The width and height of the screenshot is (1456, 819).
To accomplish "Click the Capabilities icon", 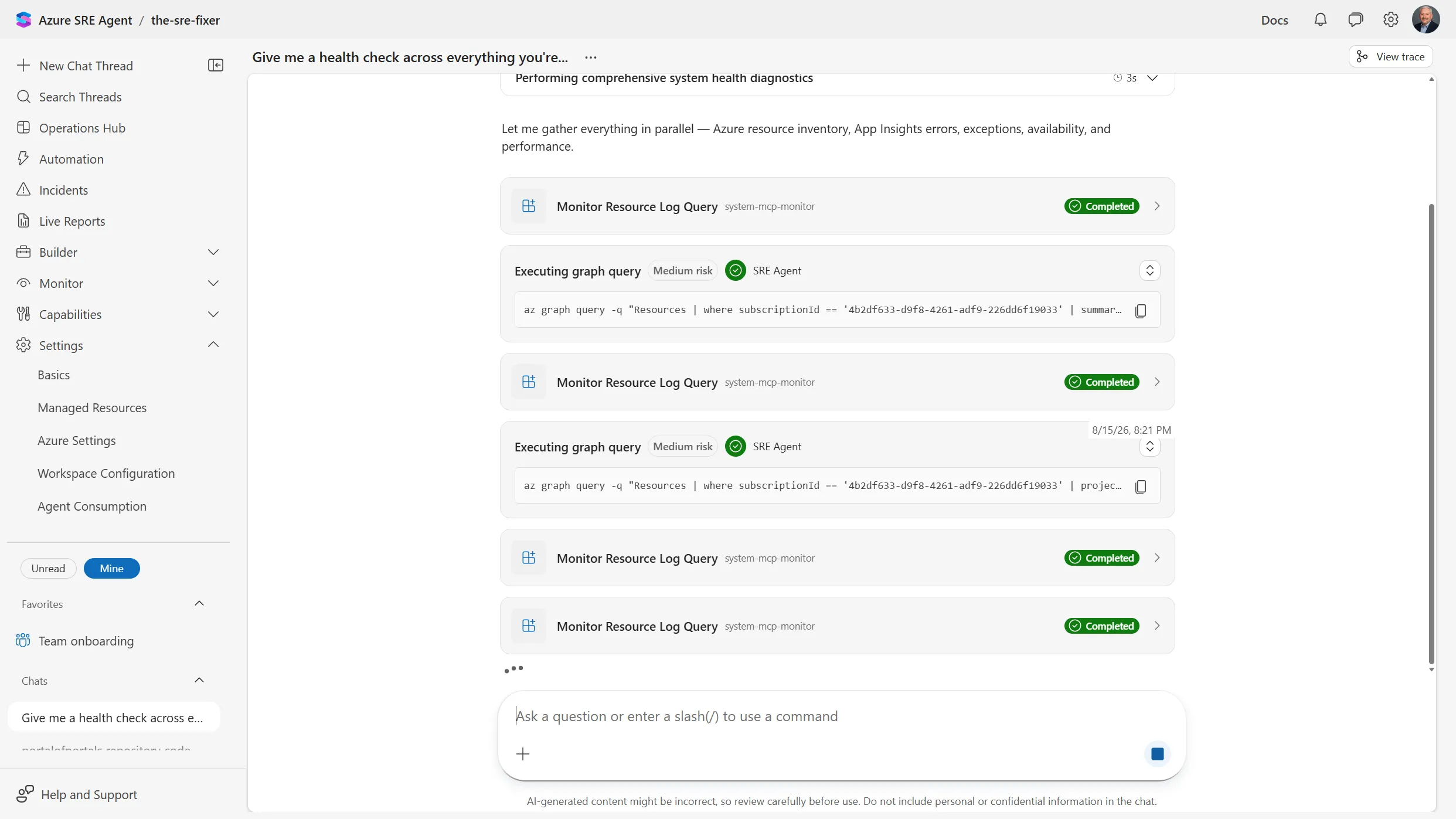I will (23, 314).
